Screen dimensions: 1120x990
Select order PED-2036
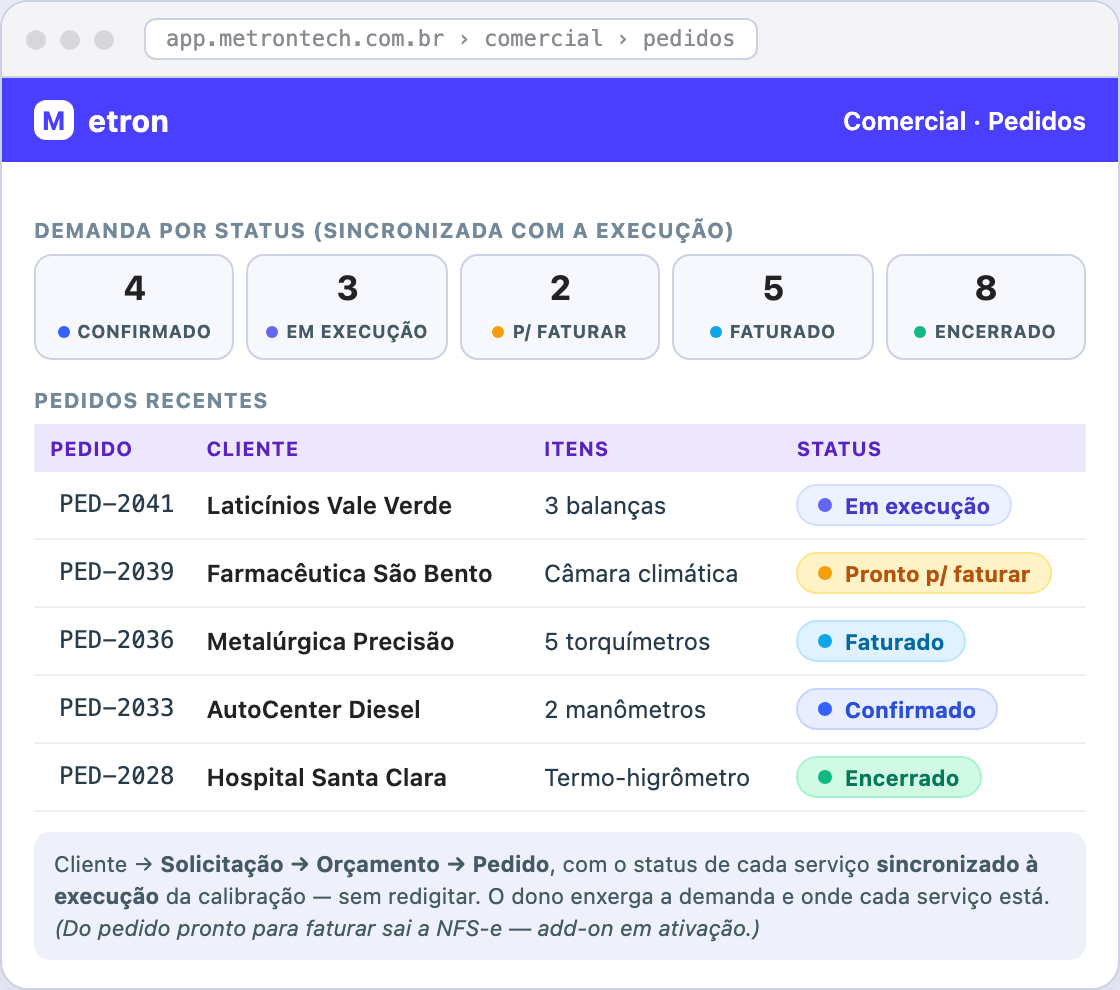click(x=116, y=640)
